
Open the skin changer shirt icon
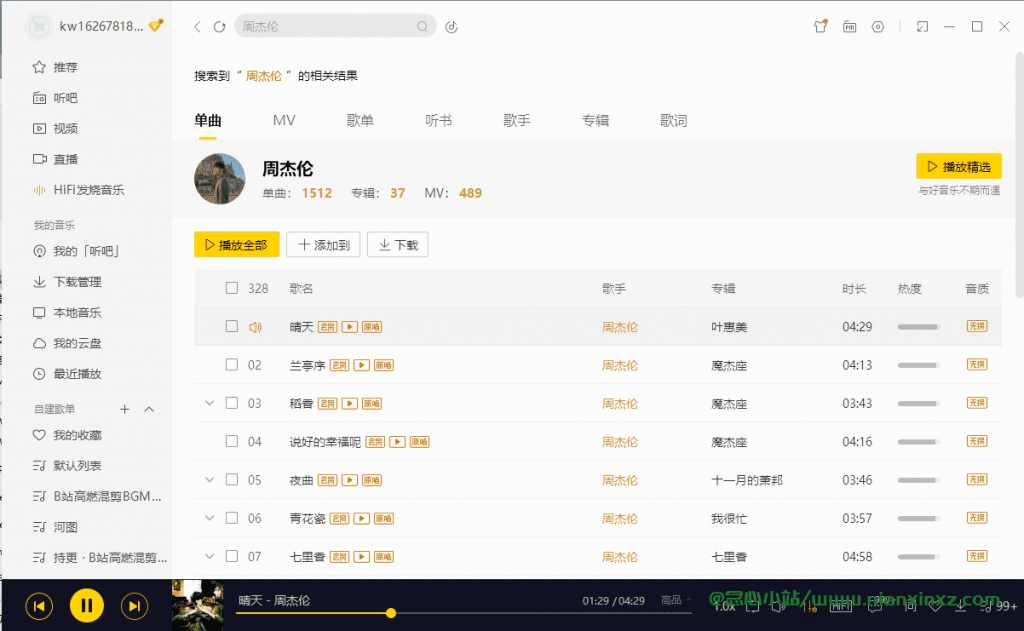(x=820, y=26)
